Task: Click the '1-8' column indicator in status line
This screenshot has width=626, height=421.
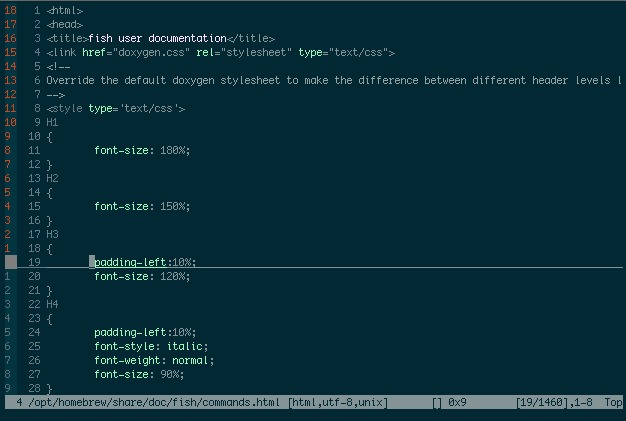Action: (583, 402)
